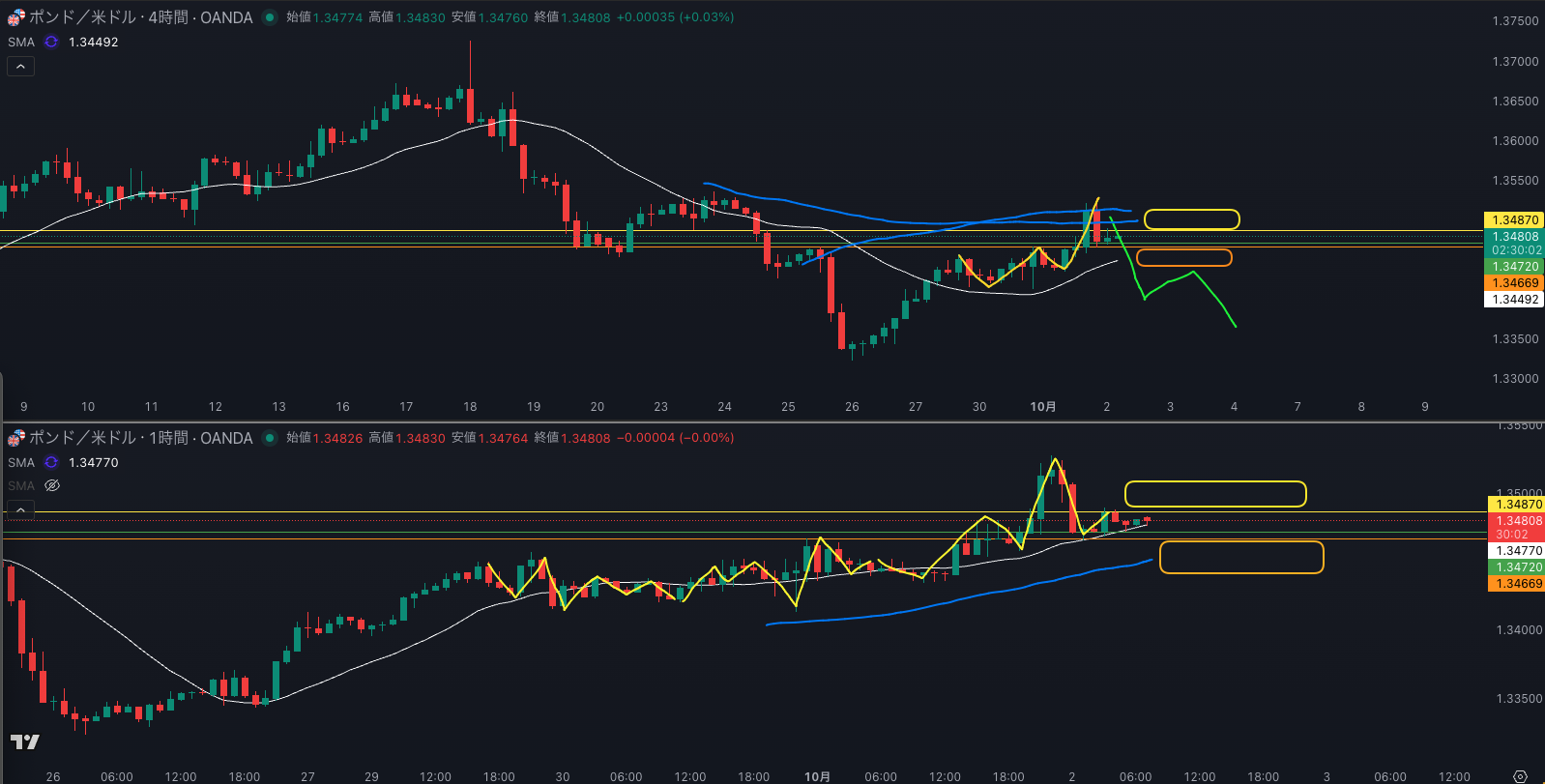Click the GBP/USD flag icon on 1-hour chart
1545x784 pixels.
[16, 438]
